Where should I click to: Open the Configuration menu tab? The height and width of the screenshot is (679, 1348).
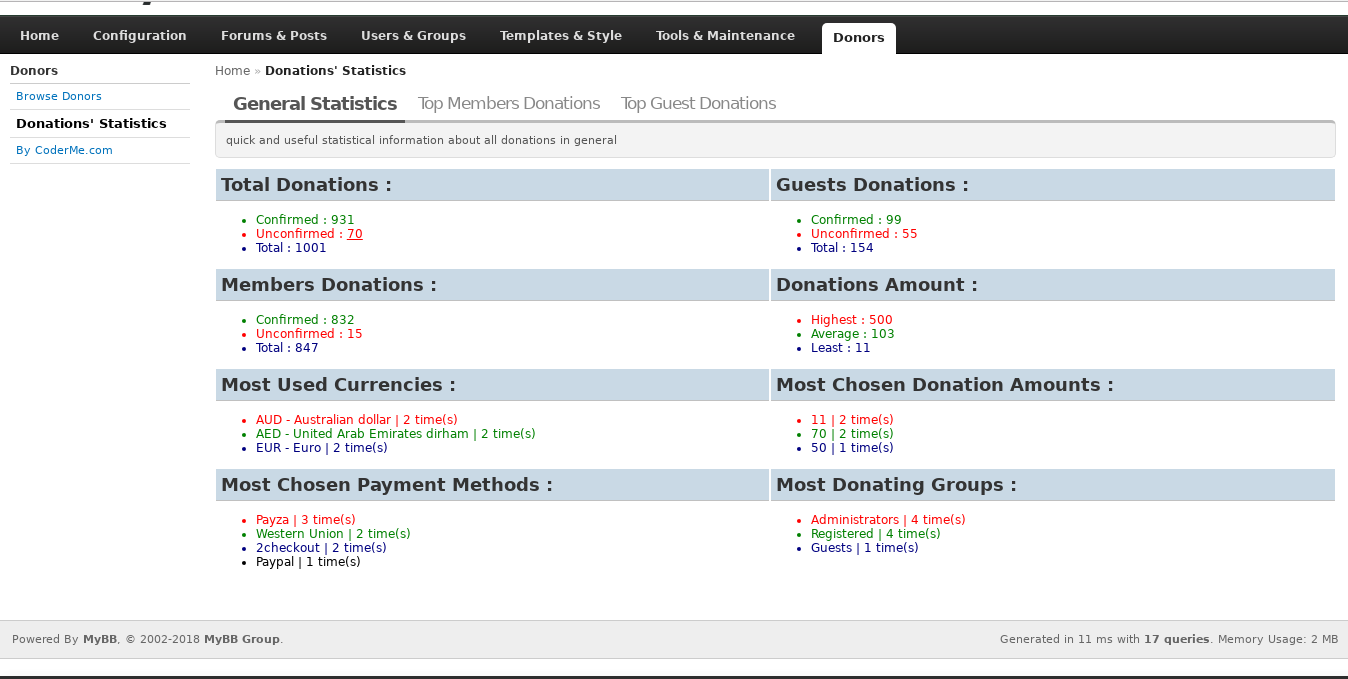coord(139,36)
